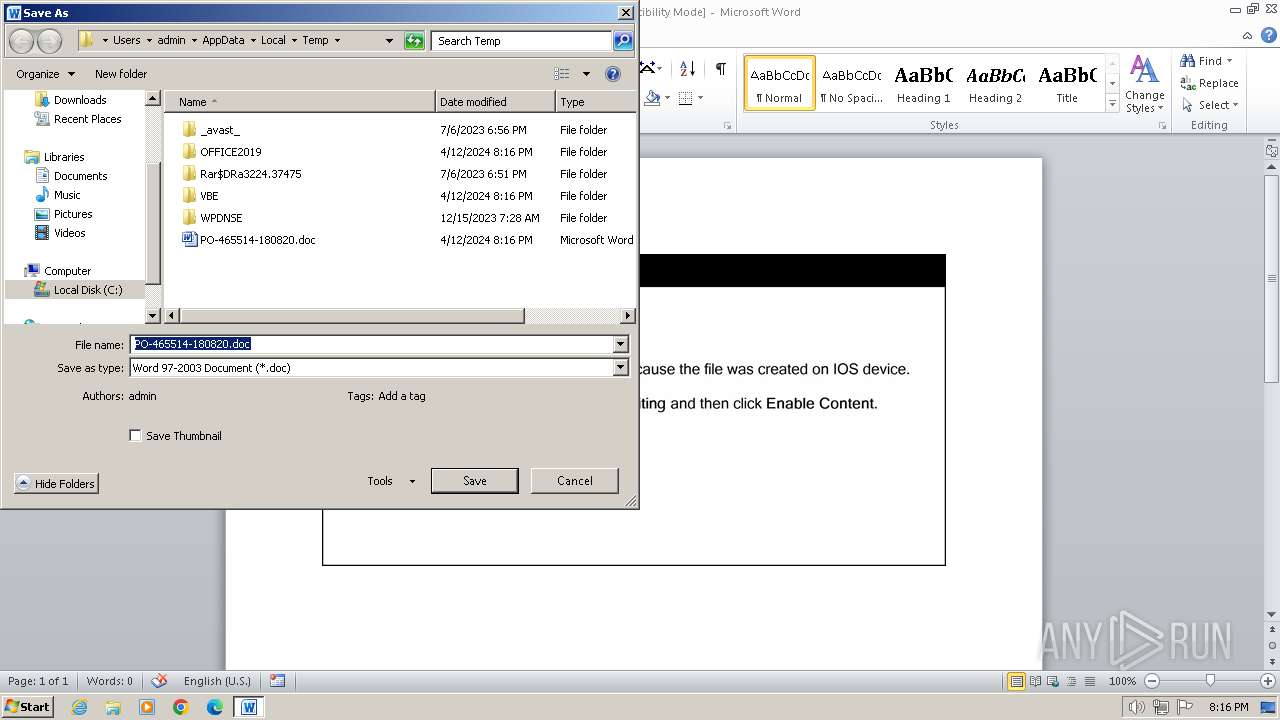Open Microsoft Edge from taskbar
The height and width of the screenshot is (720, 1280).
pos(215,707)
